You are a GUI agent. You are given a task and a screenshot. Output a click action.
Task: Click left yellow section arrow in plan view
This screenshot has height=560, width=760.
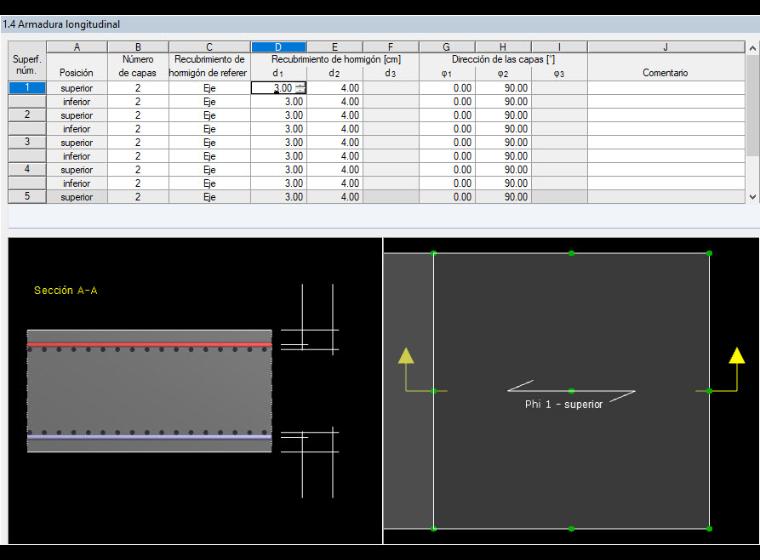(406, 356)
